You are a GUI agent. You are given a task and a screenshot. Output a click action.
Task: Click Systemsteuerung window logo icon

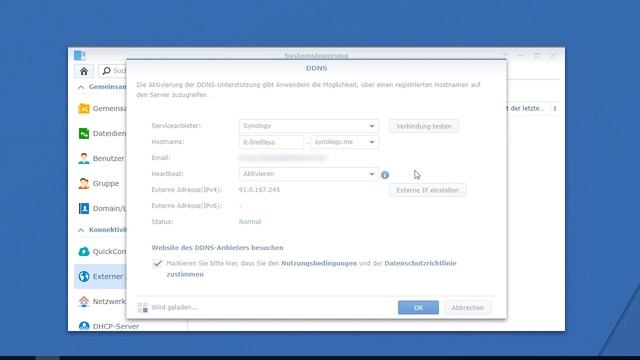tap(80, 55)
